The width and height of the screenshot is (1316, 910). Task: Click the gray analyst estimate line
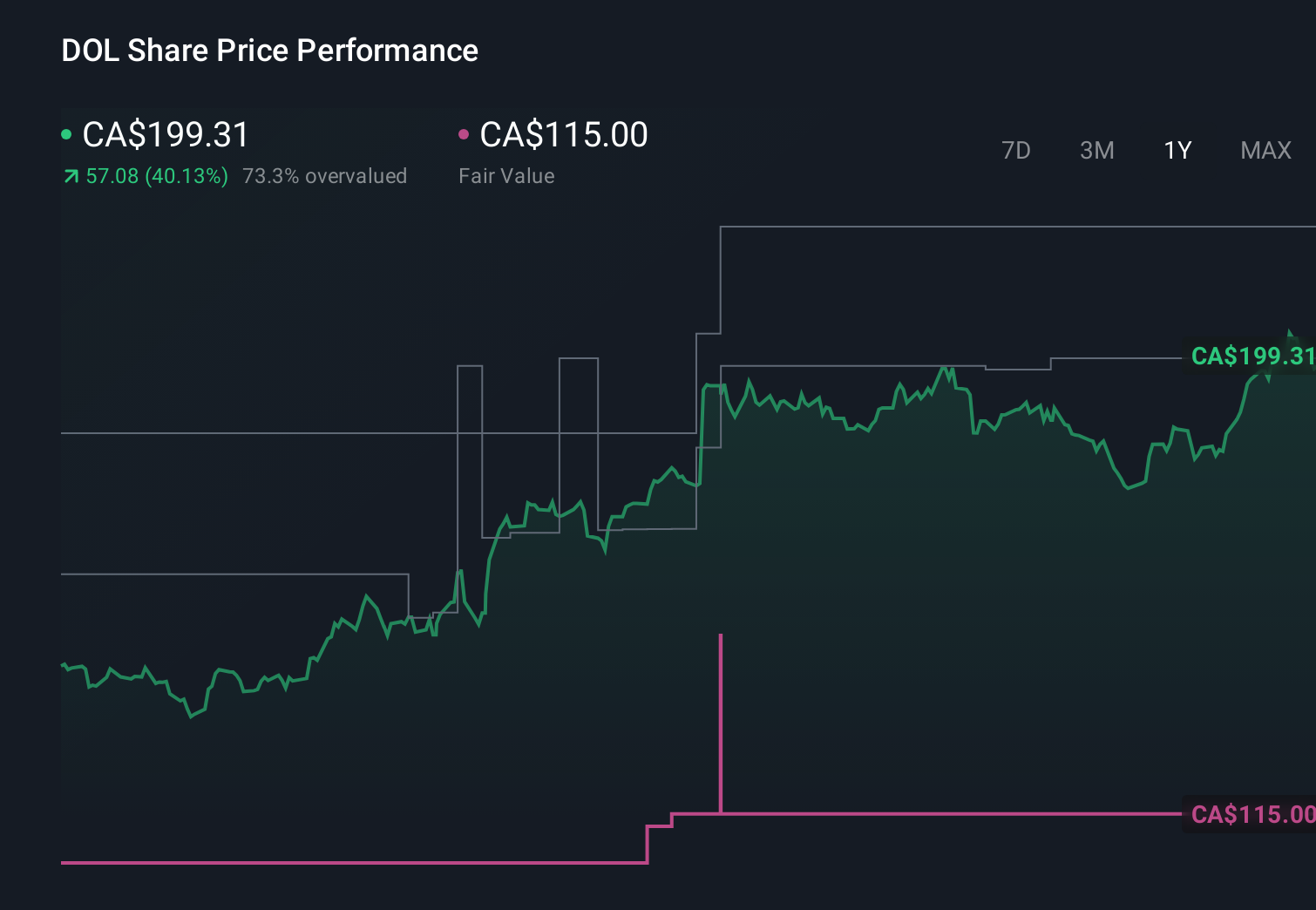(x=872, y=227)
